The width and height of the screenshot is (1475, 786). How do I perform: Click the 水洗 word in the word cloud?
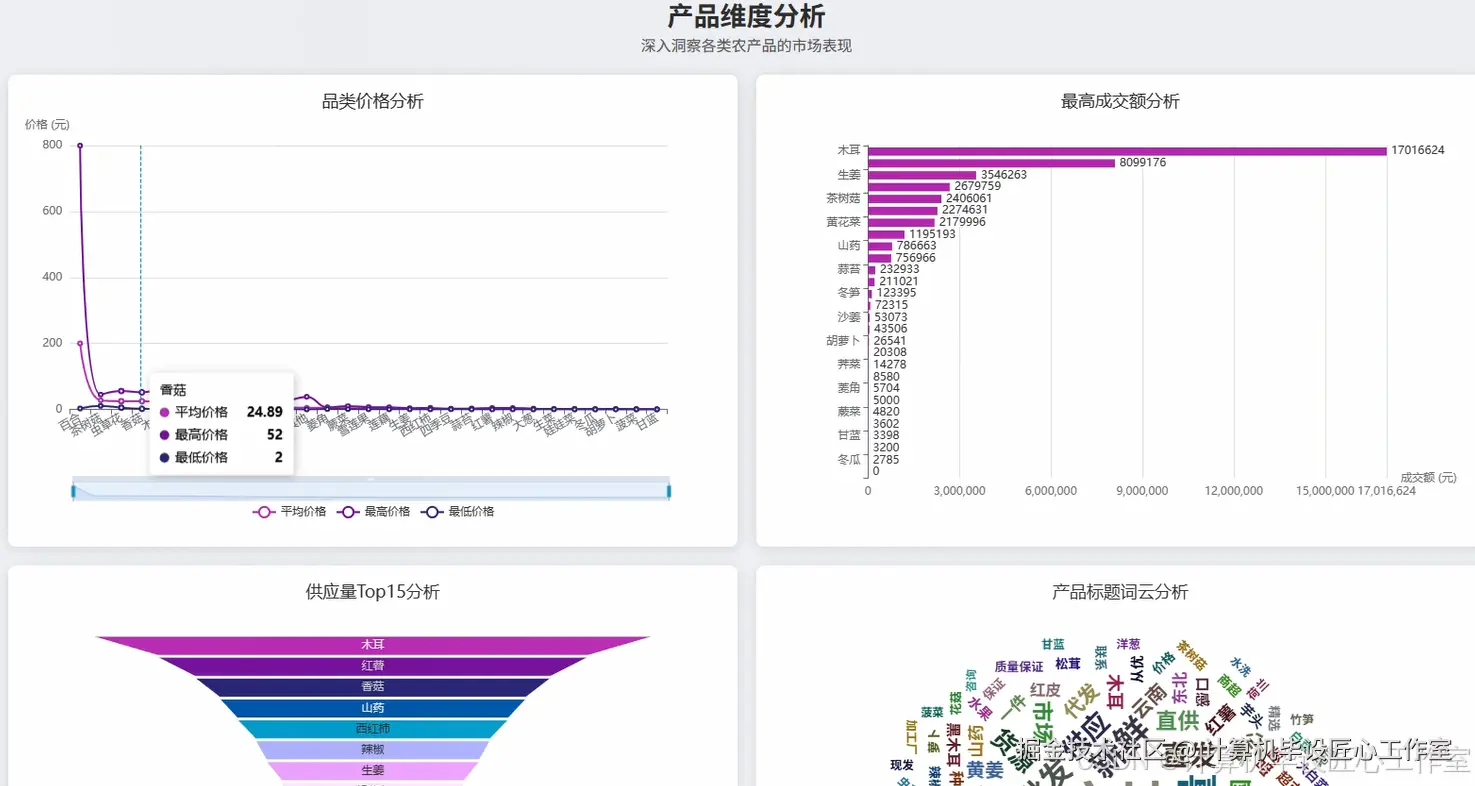click(1241, 667)
